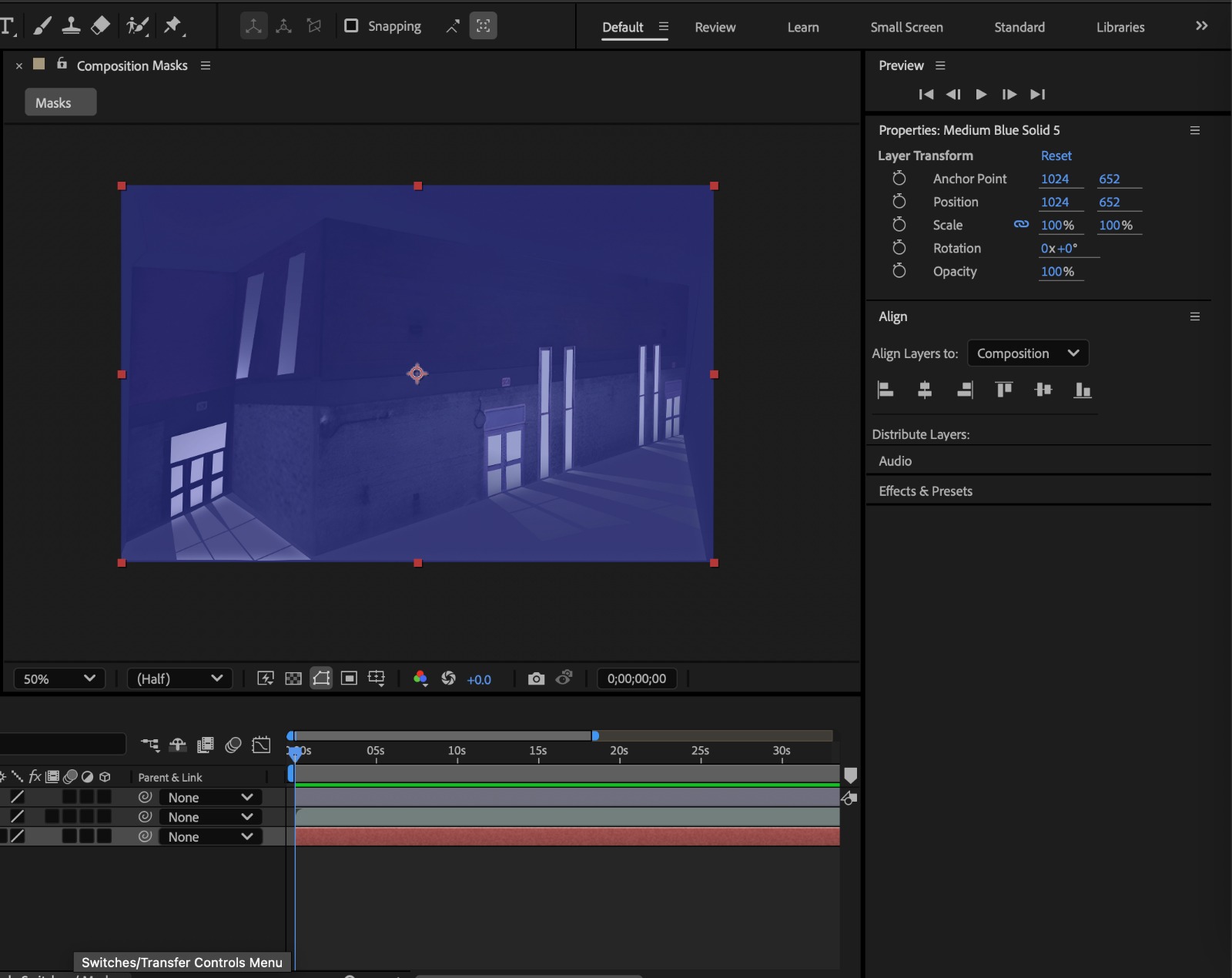
Task: Switch to the Small Screen workspace
Action: pyautogui.click(x=906, y=27)
